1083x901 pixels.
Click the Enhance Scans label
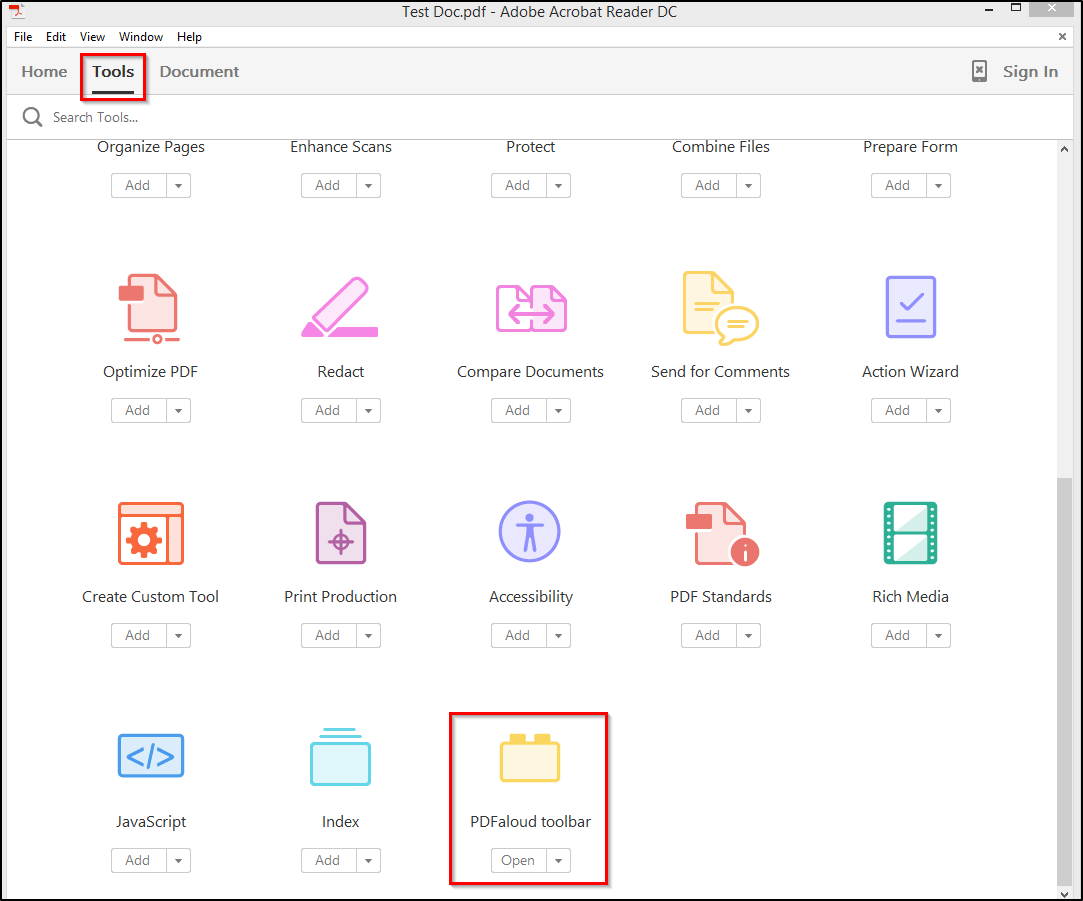[341, 146]
